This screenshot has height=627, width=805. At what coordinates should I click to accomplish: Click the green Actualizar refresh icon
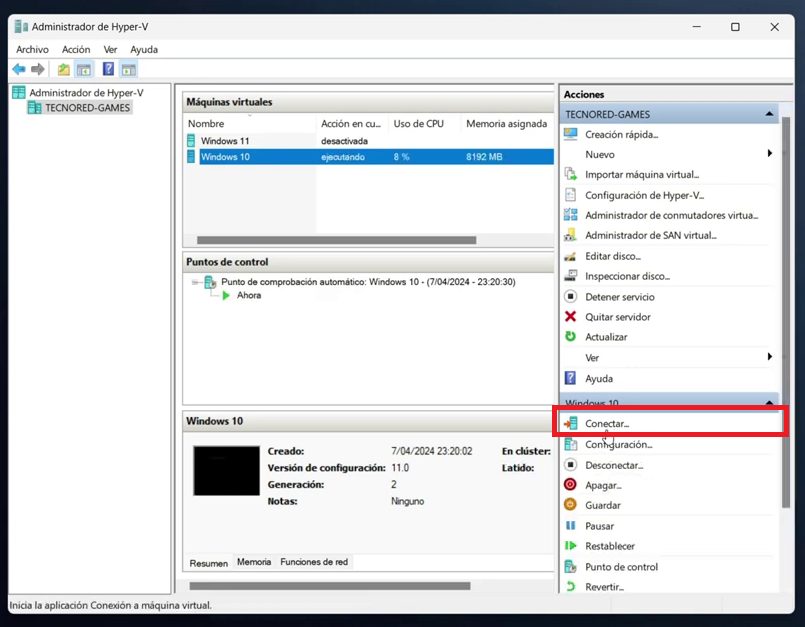(570, 336)
